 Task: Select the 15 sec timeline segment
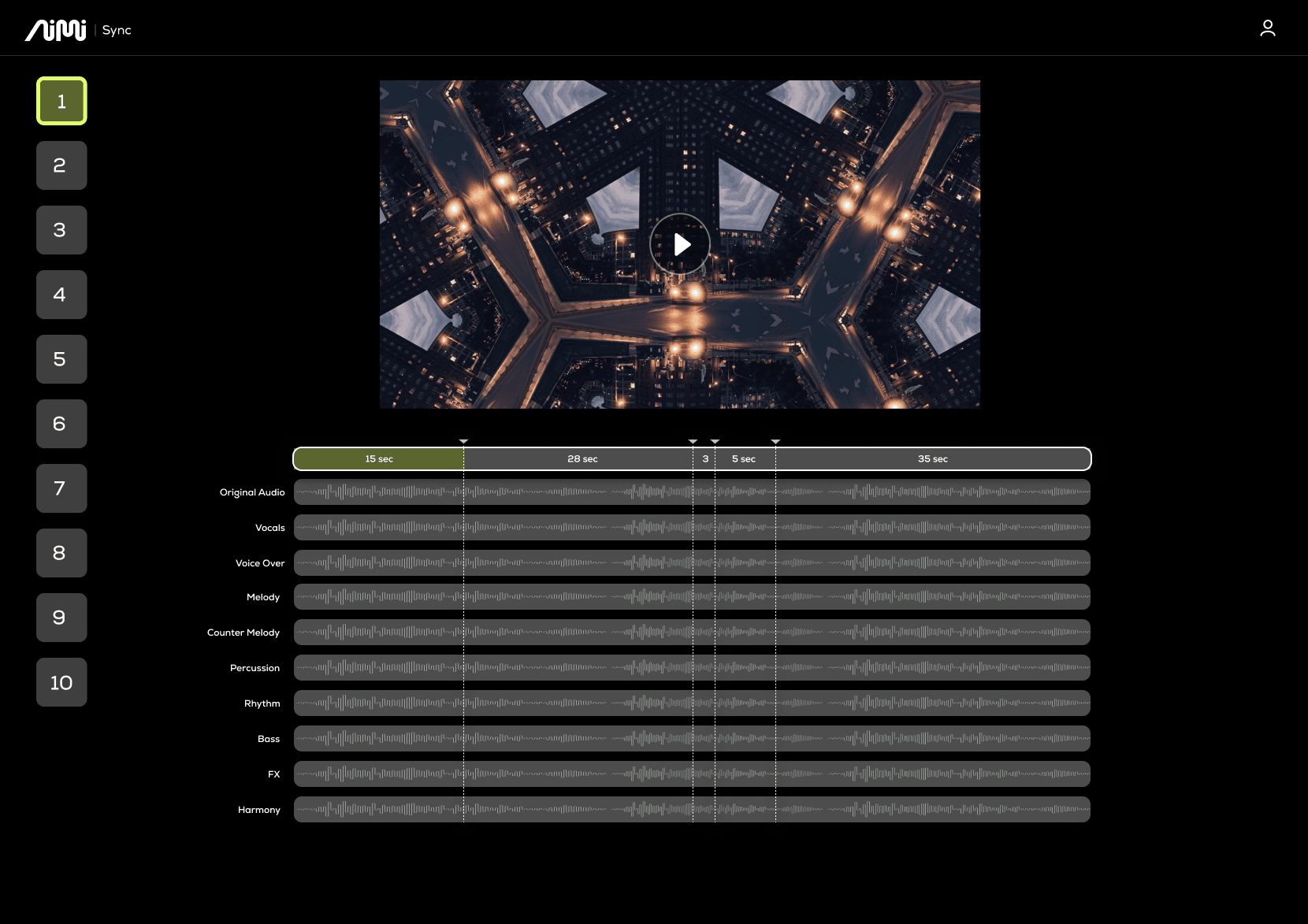(x=379, y=458)
